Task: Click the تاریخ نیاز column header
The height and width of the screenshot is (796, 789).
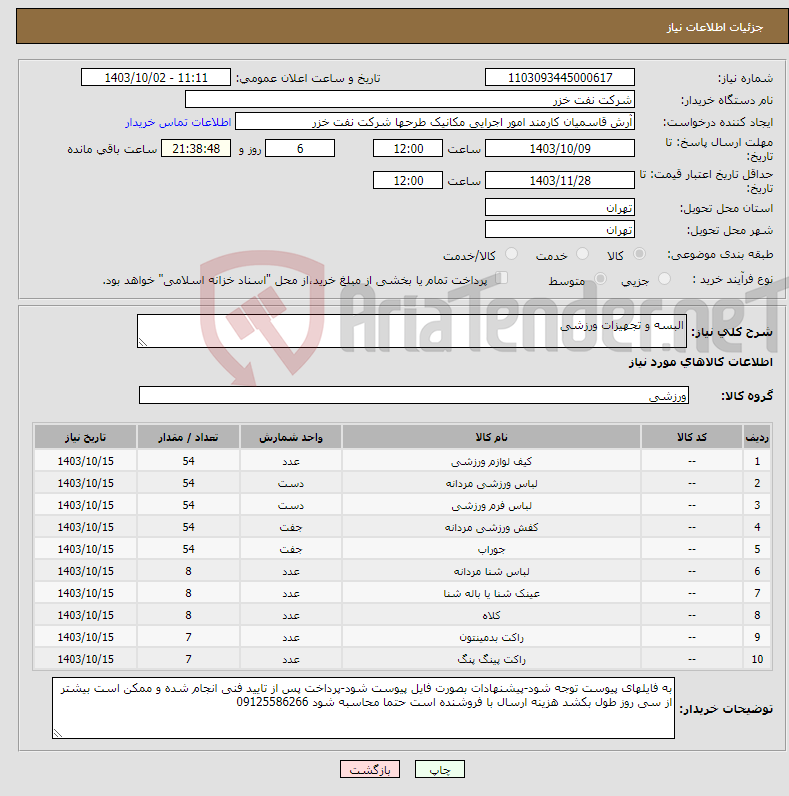Action: pos(85,437)
